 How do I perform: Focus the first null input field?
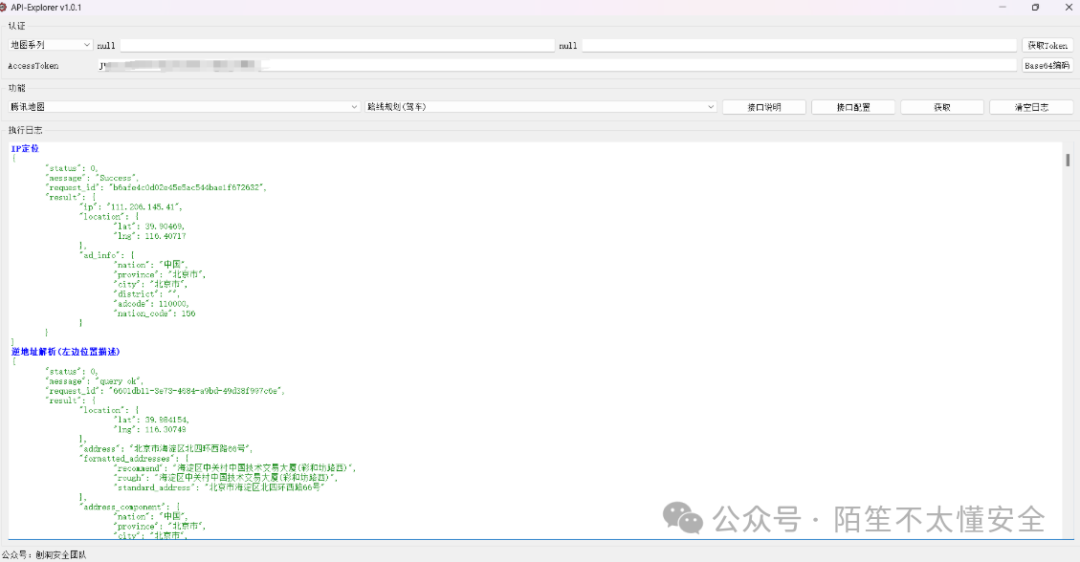click(338, 45)
